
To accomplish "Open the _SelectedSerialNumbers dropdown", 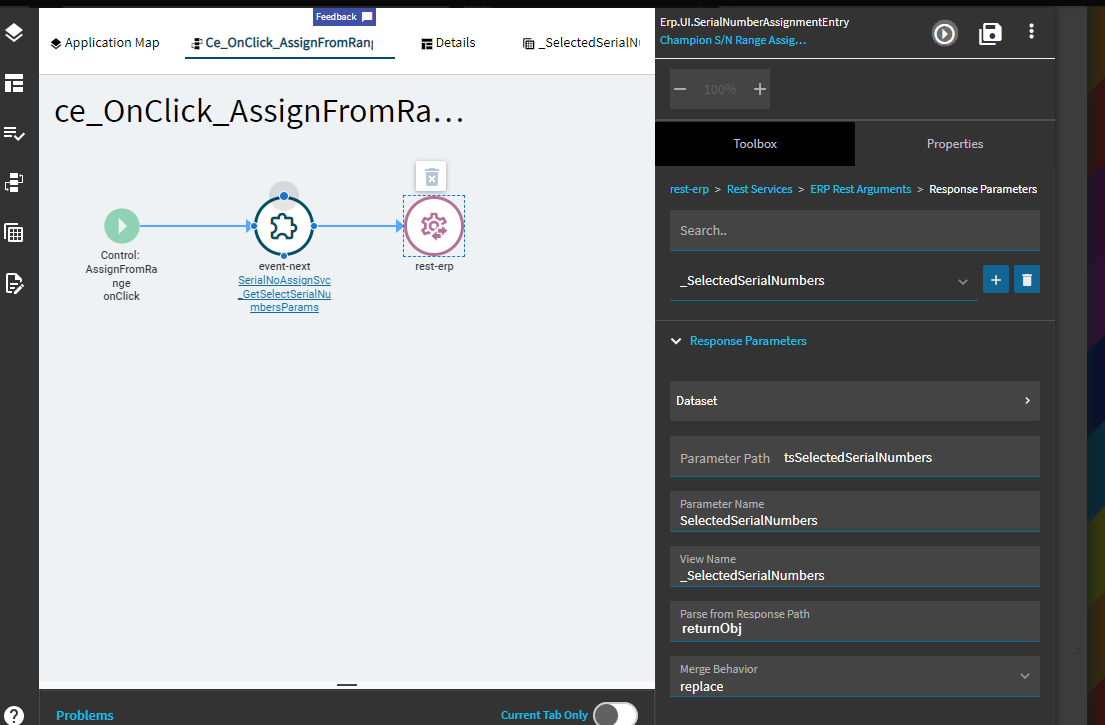I will tap(824, 280).
